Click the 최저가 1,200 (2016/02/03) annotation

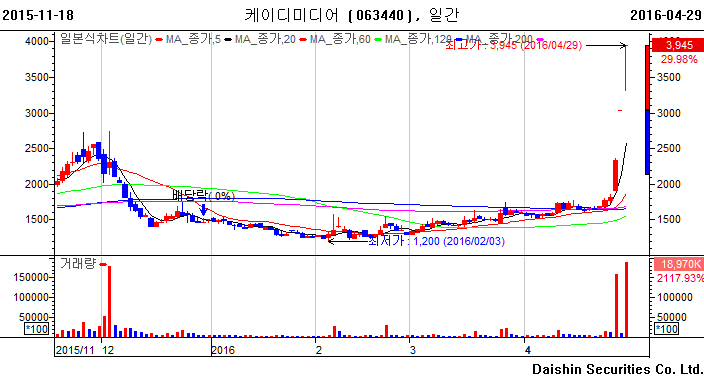click(x=436, y=241)
